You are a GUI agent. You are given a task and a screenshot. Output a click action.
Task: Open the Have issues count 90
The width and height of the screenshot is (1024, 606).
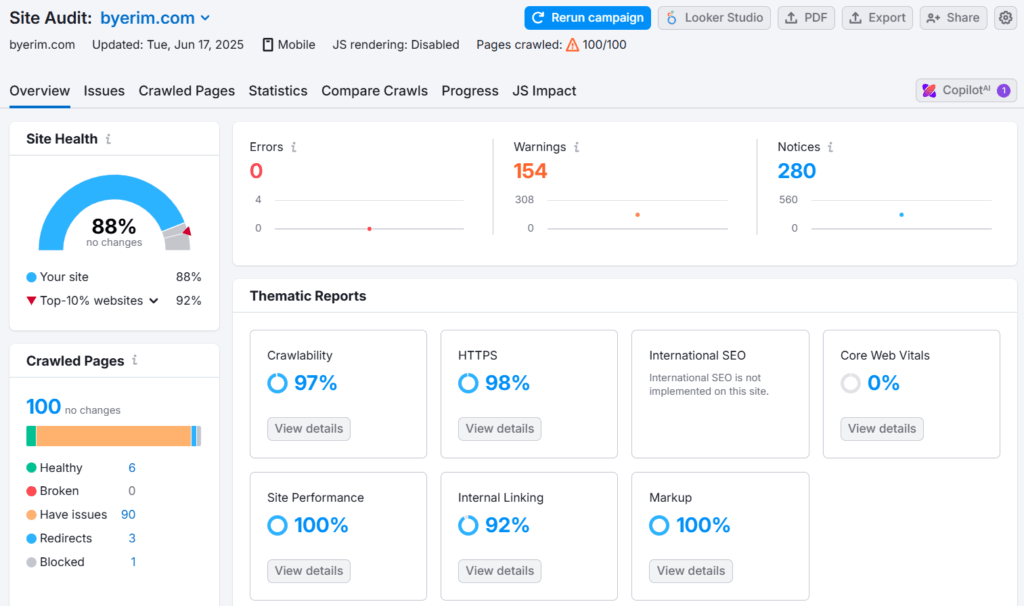128,515
